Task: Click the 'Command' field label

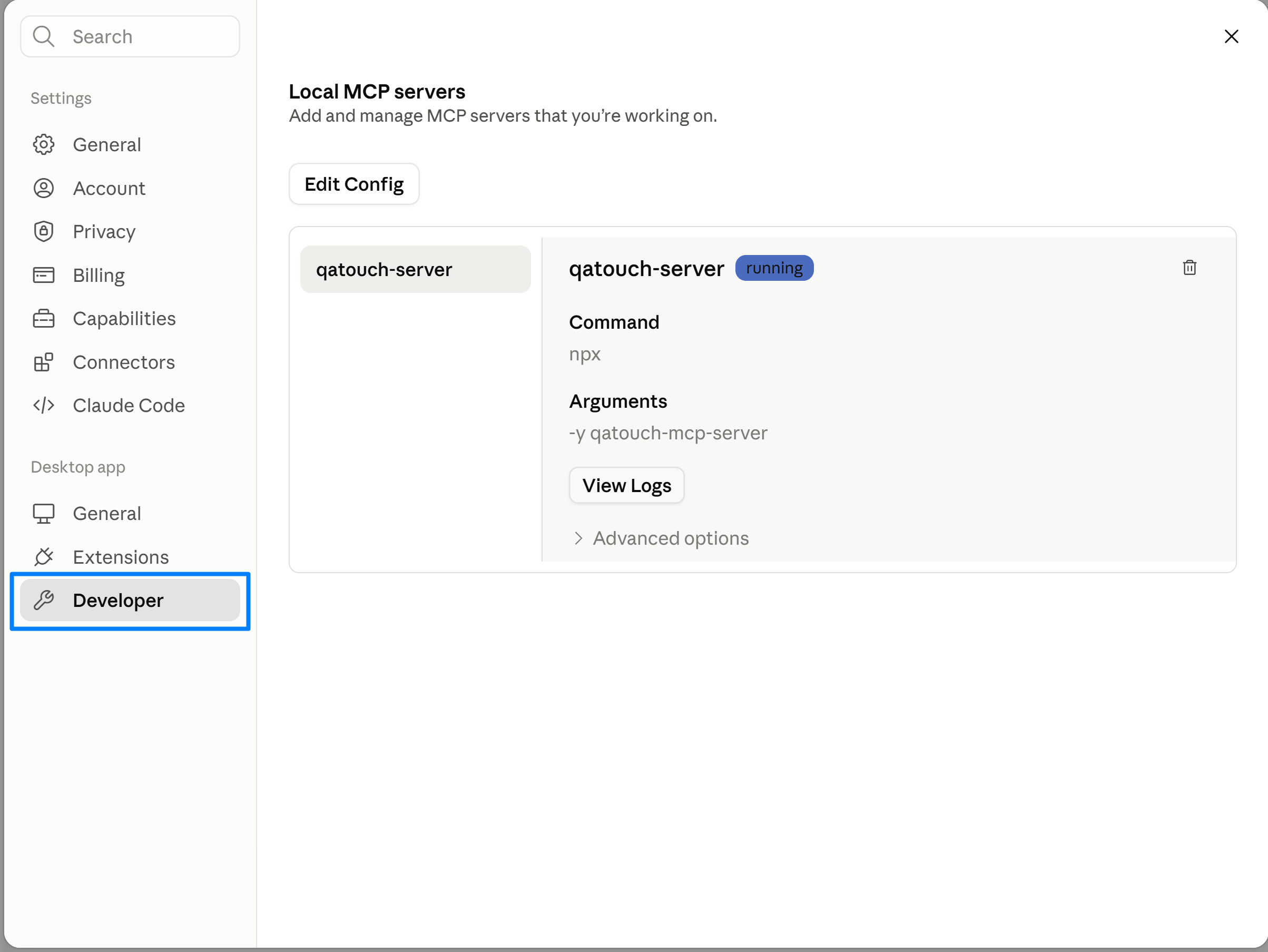Action: click(614, 322)
